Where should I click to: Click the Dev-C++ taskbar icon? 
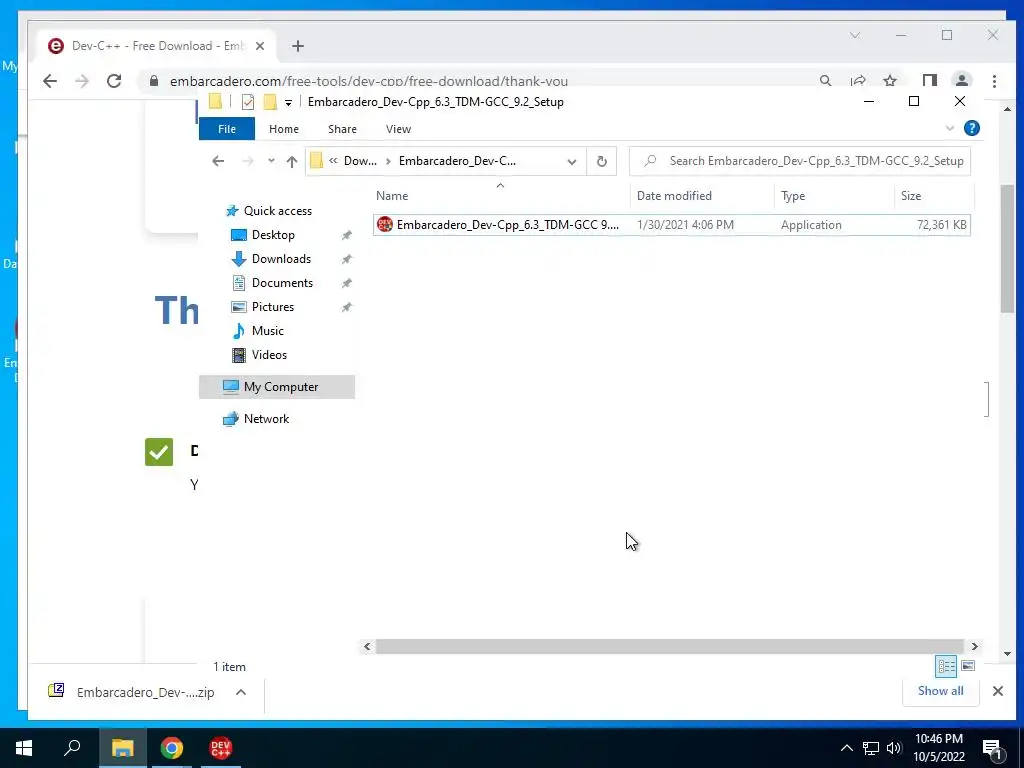tap(221, 748)
